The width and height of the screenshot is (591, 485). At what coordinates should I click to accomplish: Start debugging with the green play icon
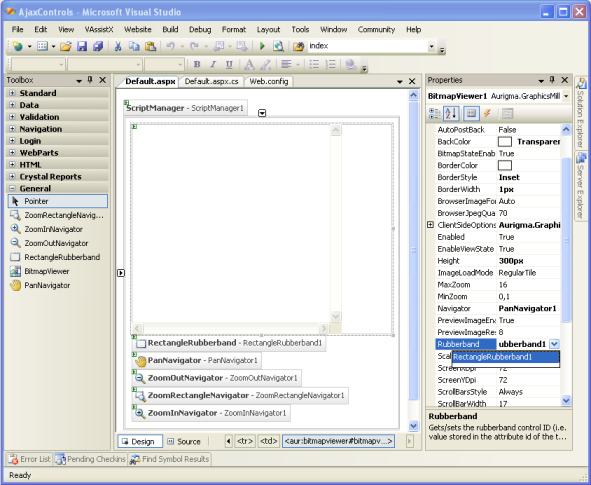262,46
